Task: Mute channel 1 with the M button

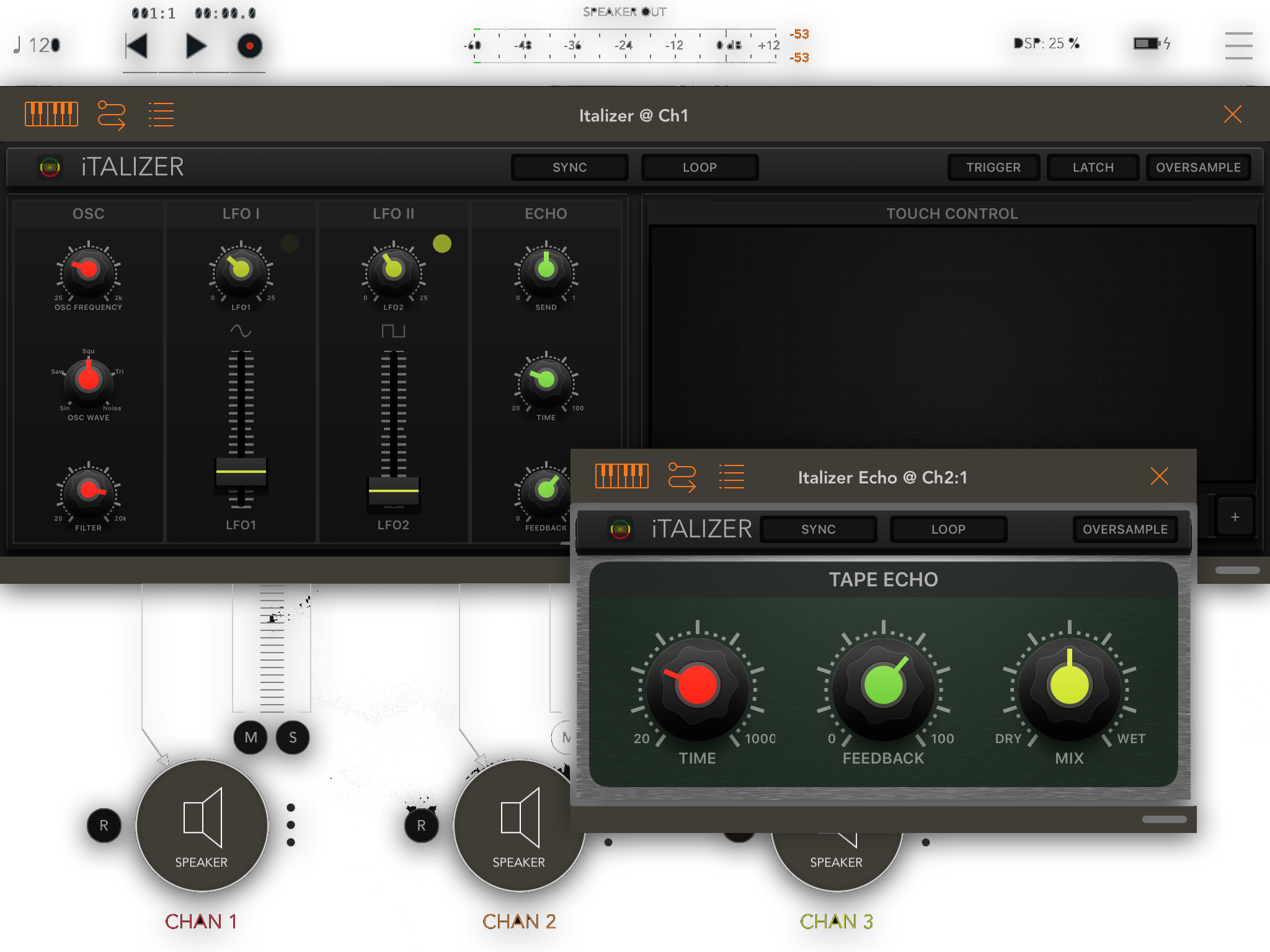Action: (x=251, y=738)
